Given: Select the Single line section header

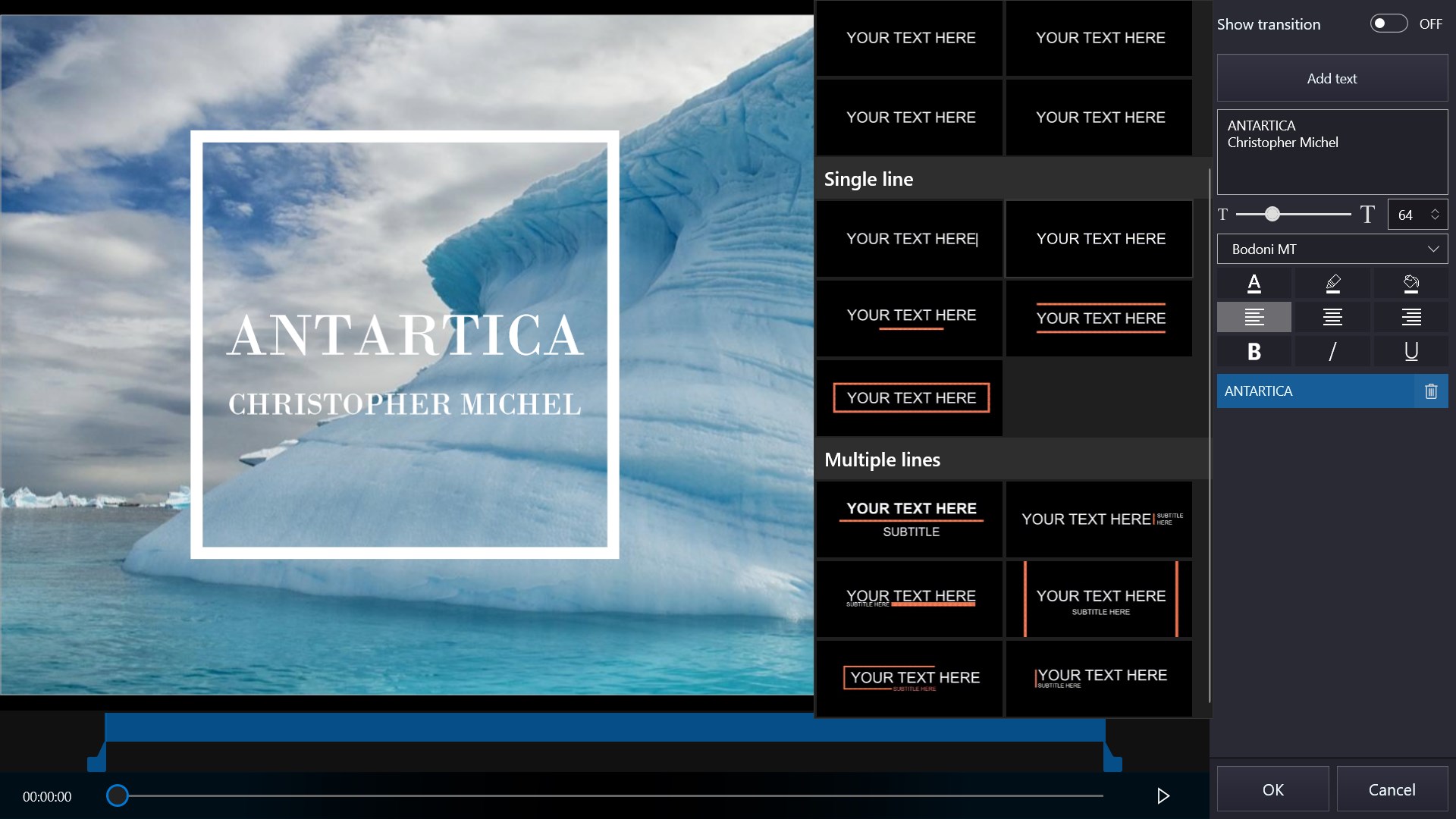Looking at the screenshot, I should click(x=868, y=179).
